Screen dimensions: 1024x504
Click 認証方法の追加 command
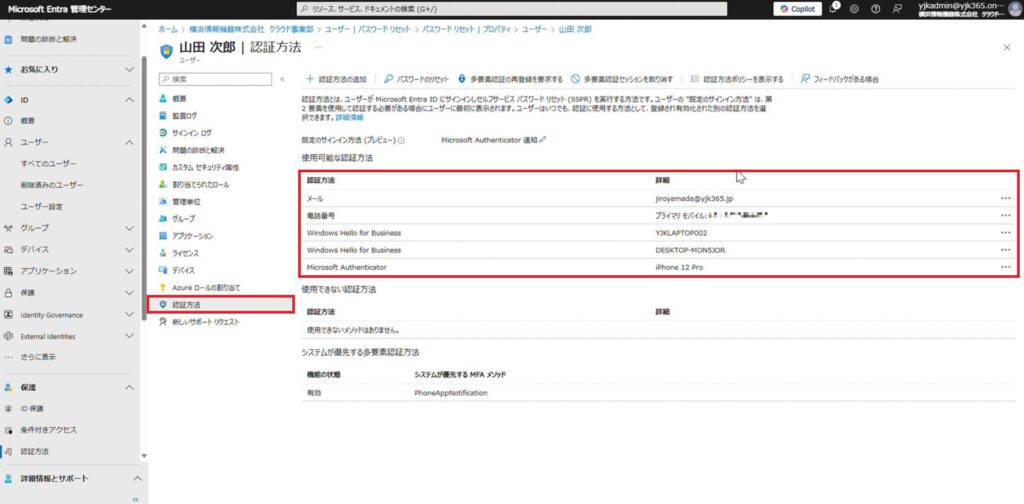pos(336,79)
